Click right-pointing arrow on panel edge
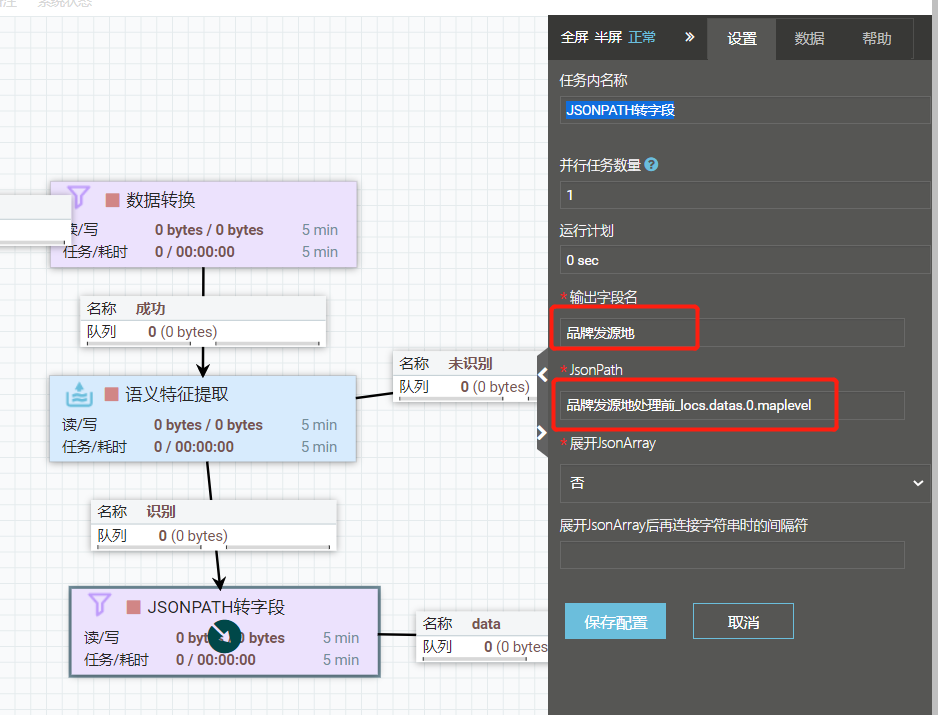Image resolution: width=938 pixels, height=715 pixels. coord(543,433)
